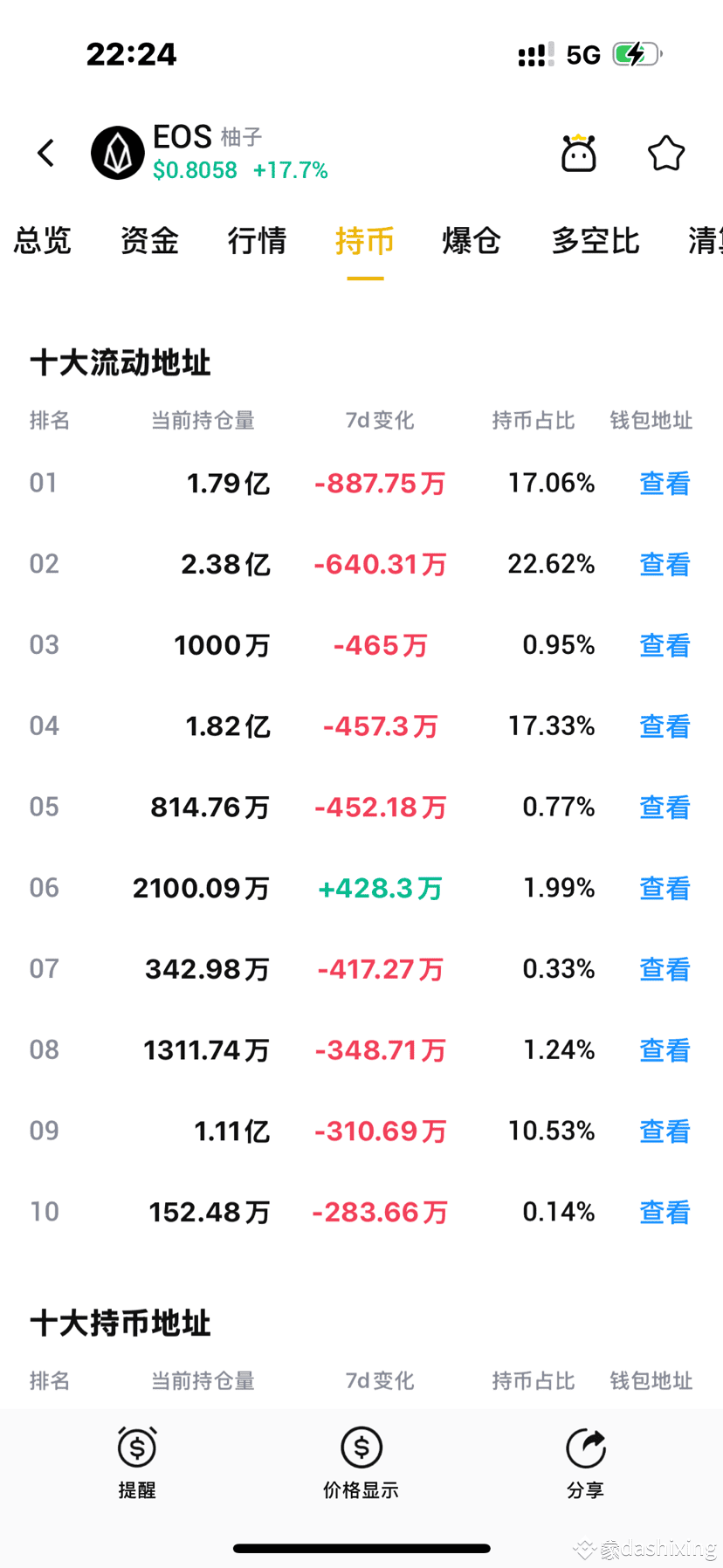Open the 行情 tab

click(257, 240)
